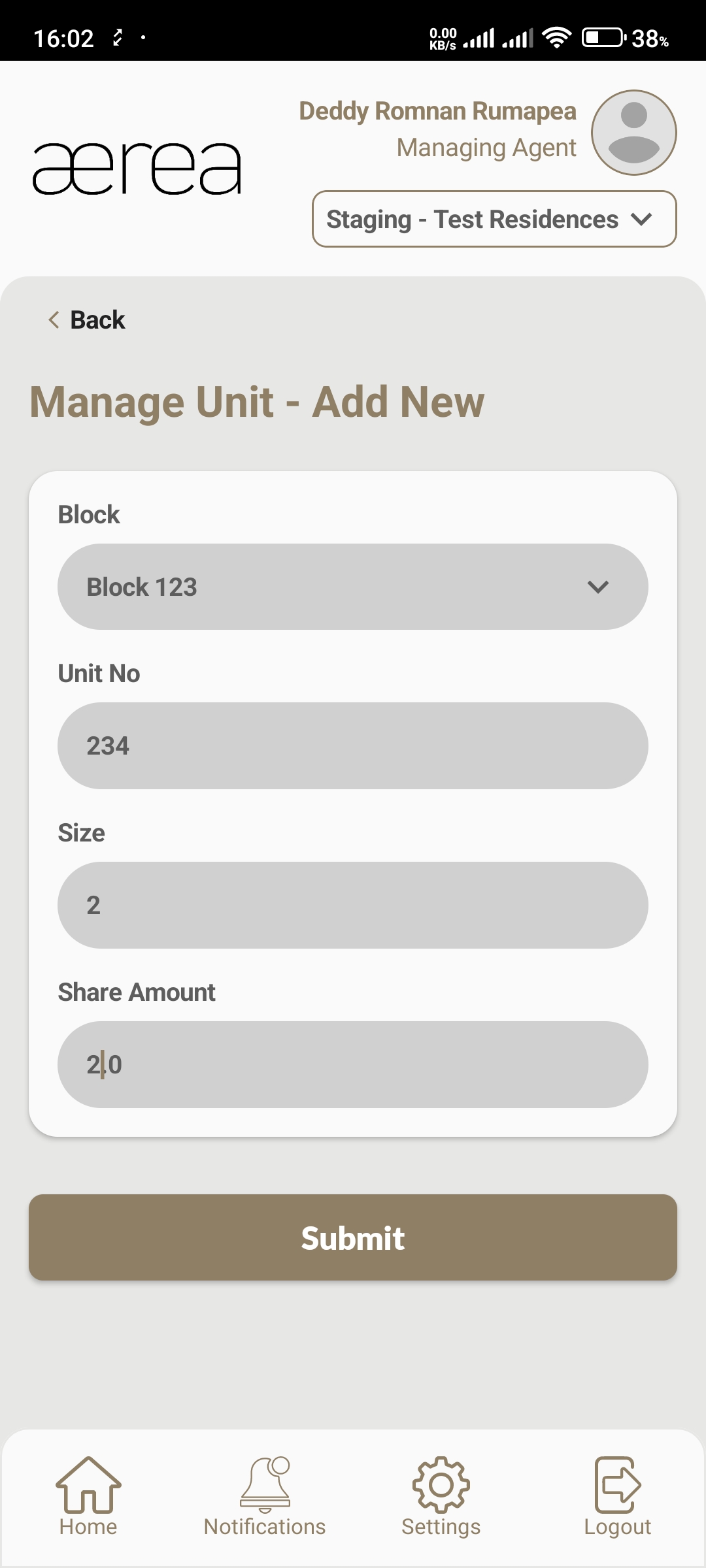Select the Share Amount input field
The width and height of the screenshot is (706, 1568).
click(x=353, y=1064)
